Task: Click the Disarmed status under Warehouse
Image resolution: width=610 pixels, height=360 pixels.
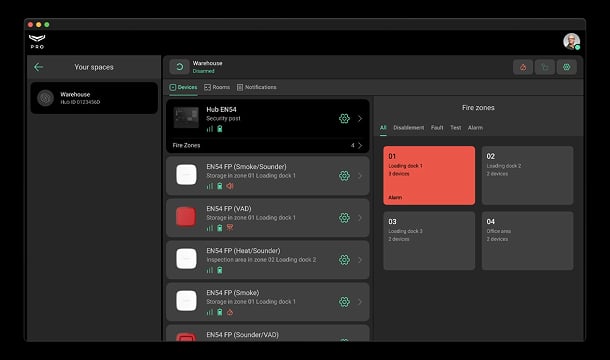Action: 203,71
